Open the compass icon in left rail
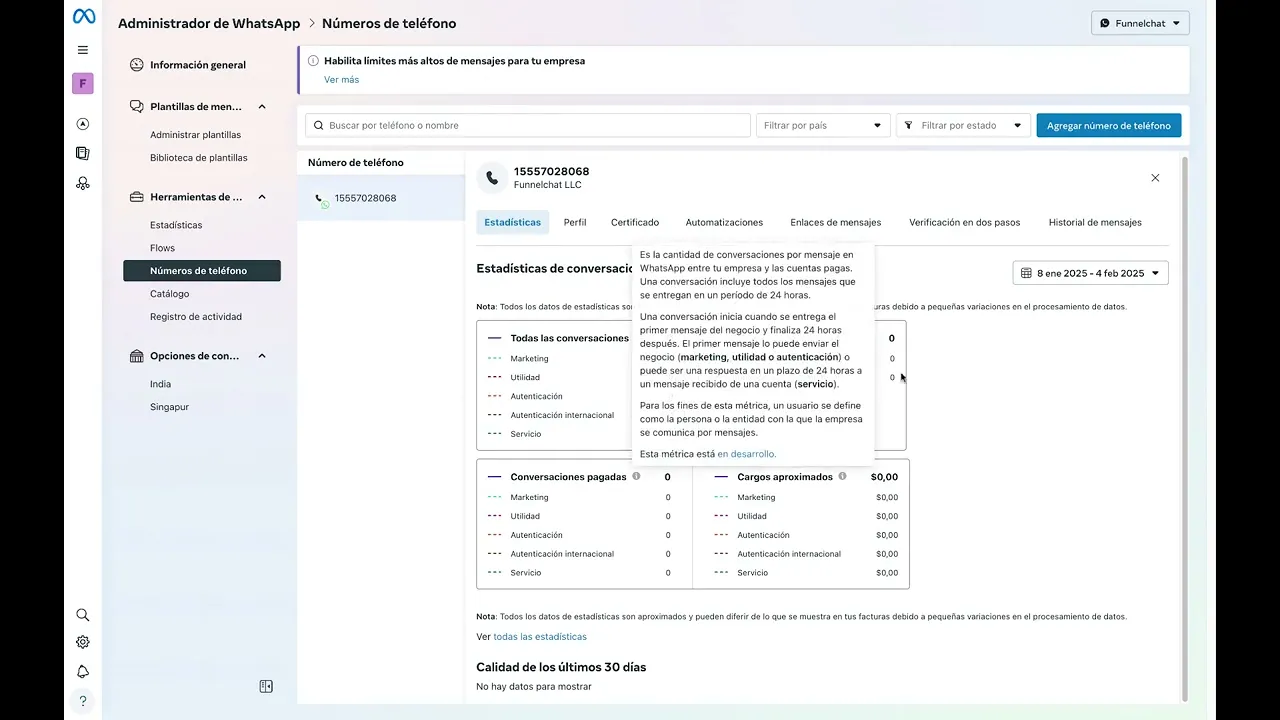The width and height of the screenshot is (1280, 720). (83, 124)
